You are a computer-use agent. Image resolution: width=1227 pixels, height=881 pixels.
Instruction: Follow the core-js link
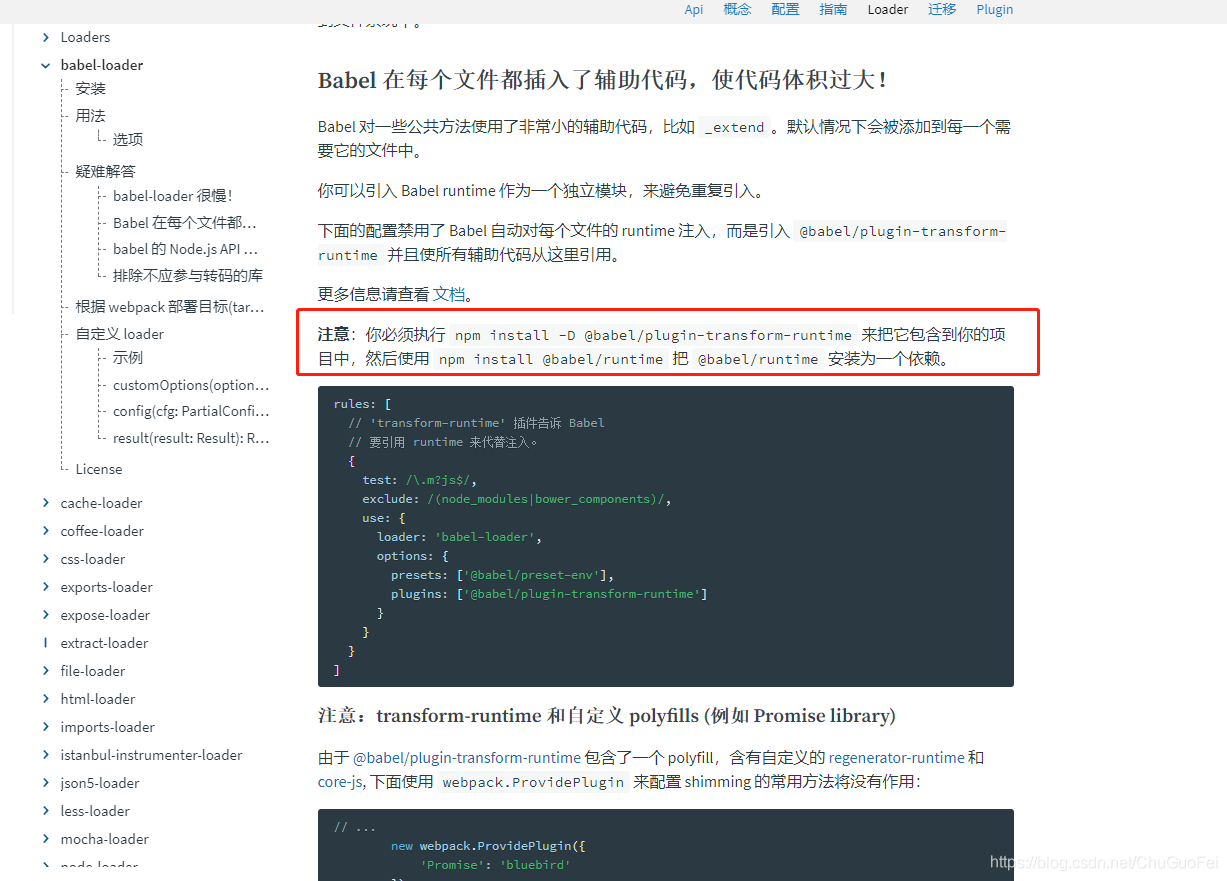point(340,782)
